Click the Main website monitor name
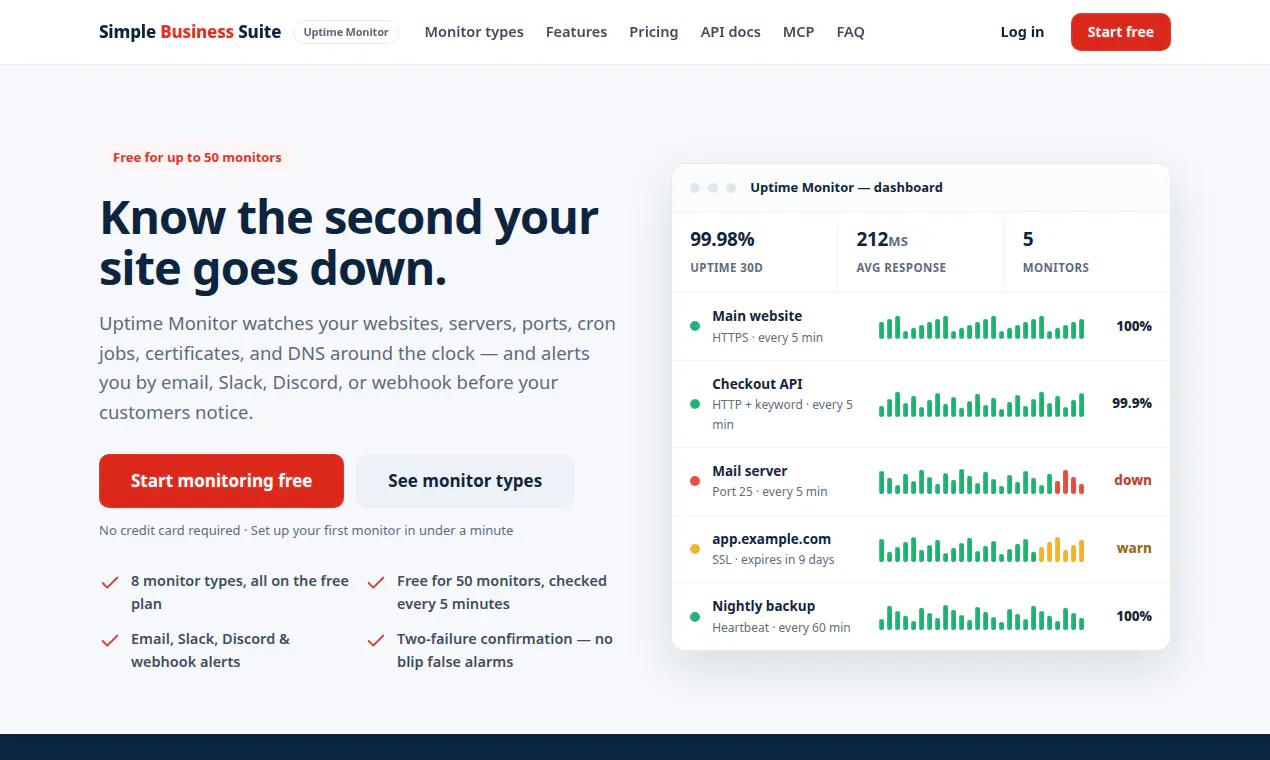Viewport: 1270px width, 760px height. (757, 316)
